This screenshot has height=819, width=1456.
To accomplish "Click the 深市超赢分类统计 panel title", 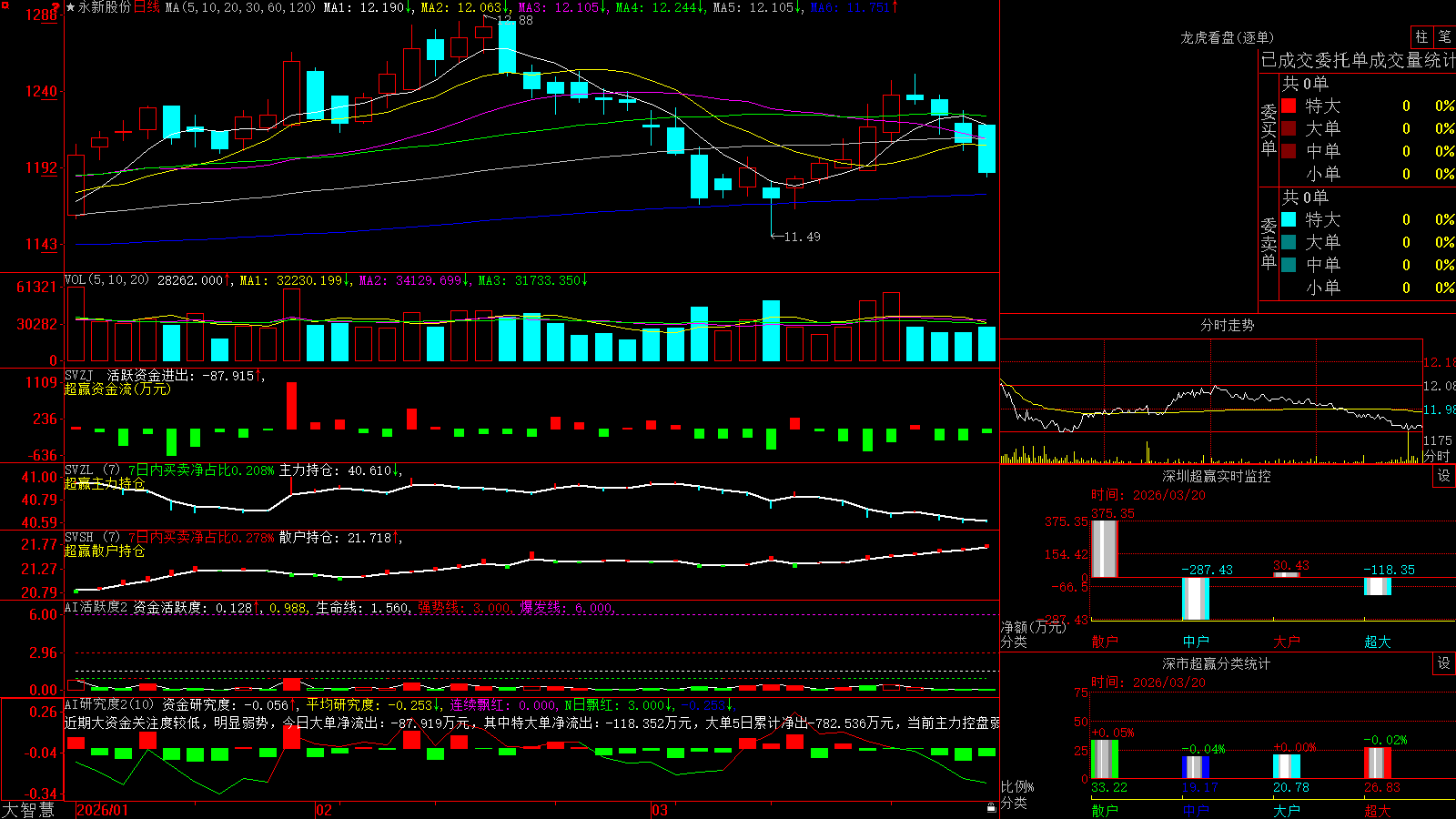I will (x=1217, y=663).
